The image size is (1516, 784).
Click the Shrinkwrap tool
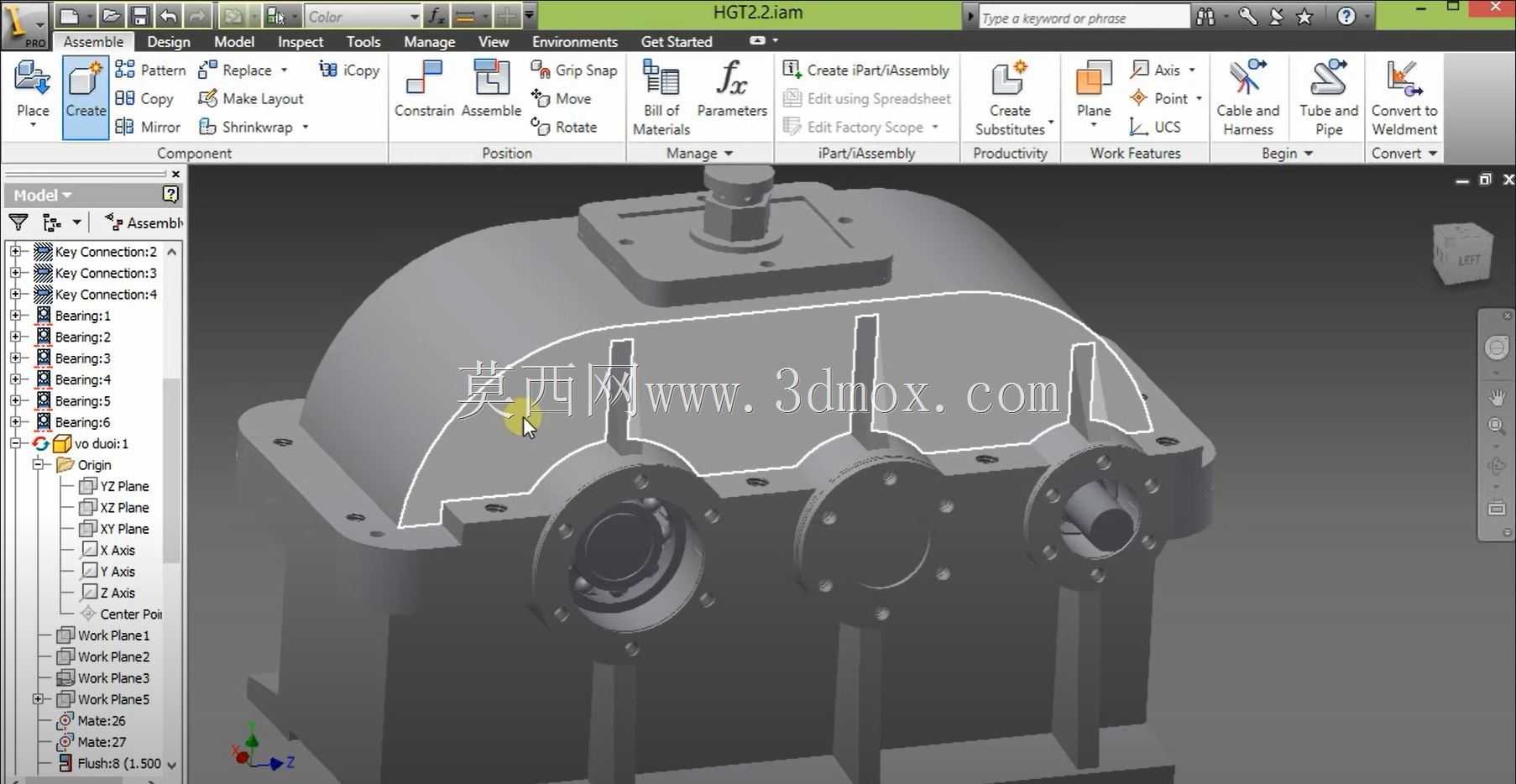pos(245,127)
